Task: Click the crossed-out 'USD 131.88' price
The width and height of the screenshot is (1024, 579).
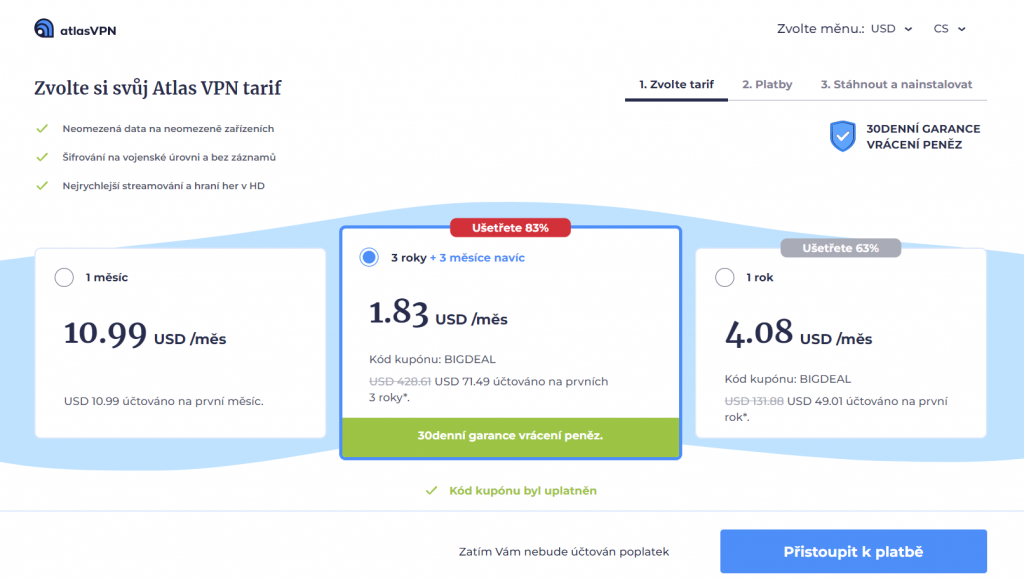Action: point(754,401)
